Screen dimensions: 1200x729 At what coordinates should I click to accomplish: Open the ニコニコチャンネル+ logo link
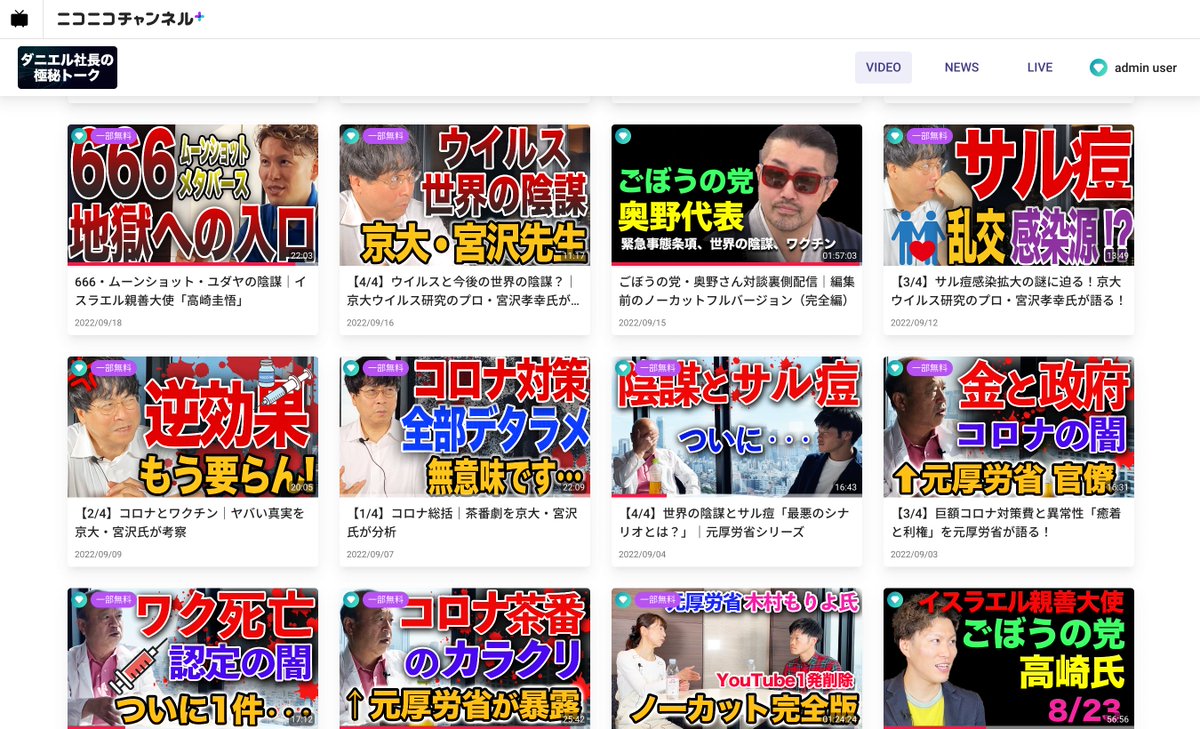(x=130, y=18)
